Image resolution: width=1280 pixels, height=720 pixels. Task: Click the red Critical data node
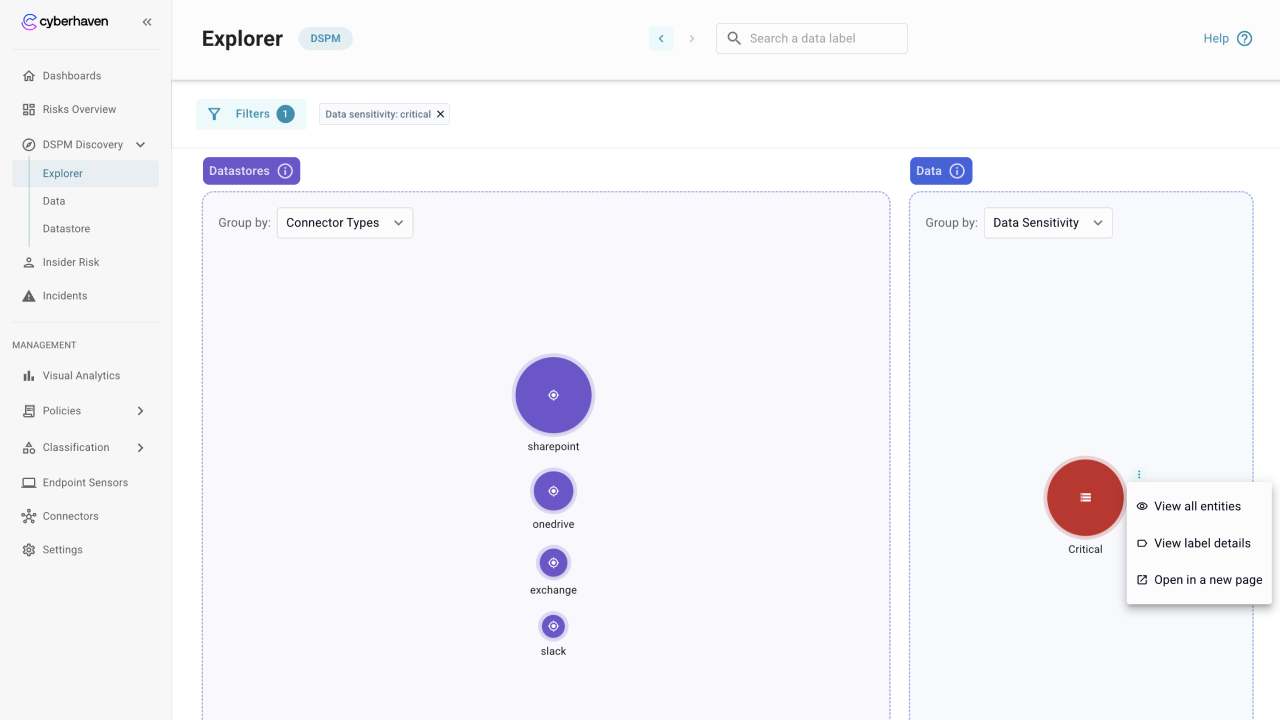tap(1085, 498)
